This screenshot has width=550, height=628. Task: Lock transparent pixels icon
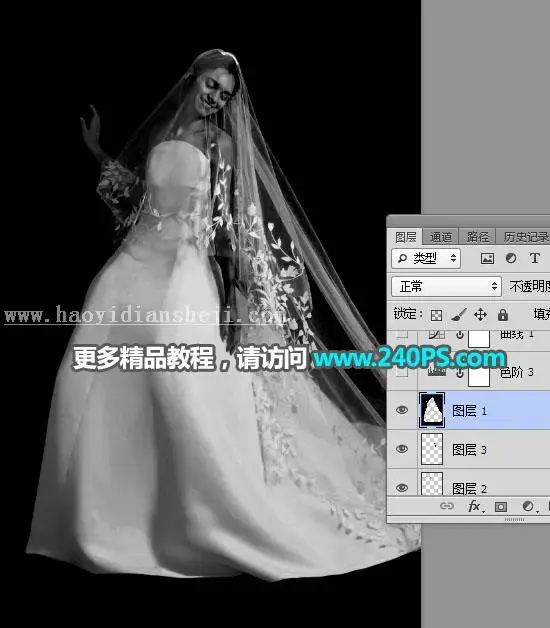pyautogui.click(x=436, y=315)
